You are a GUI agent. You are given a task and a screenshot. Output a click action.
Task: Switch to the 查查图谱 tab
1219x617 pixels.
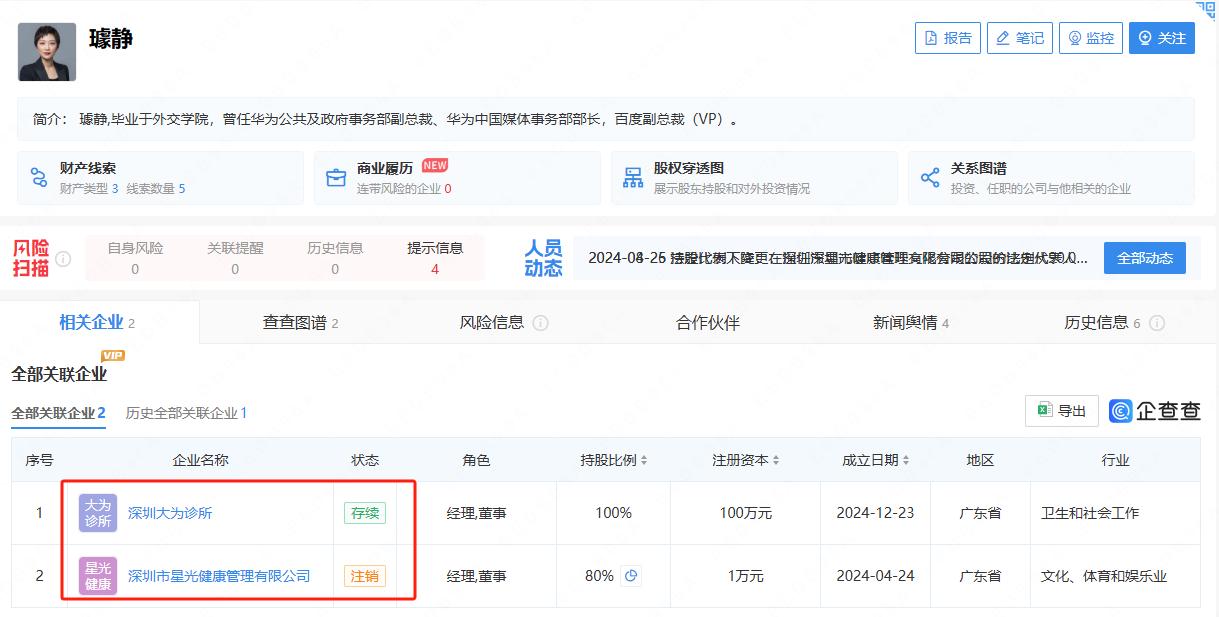pos(300,323)
